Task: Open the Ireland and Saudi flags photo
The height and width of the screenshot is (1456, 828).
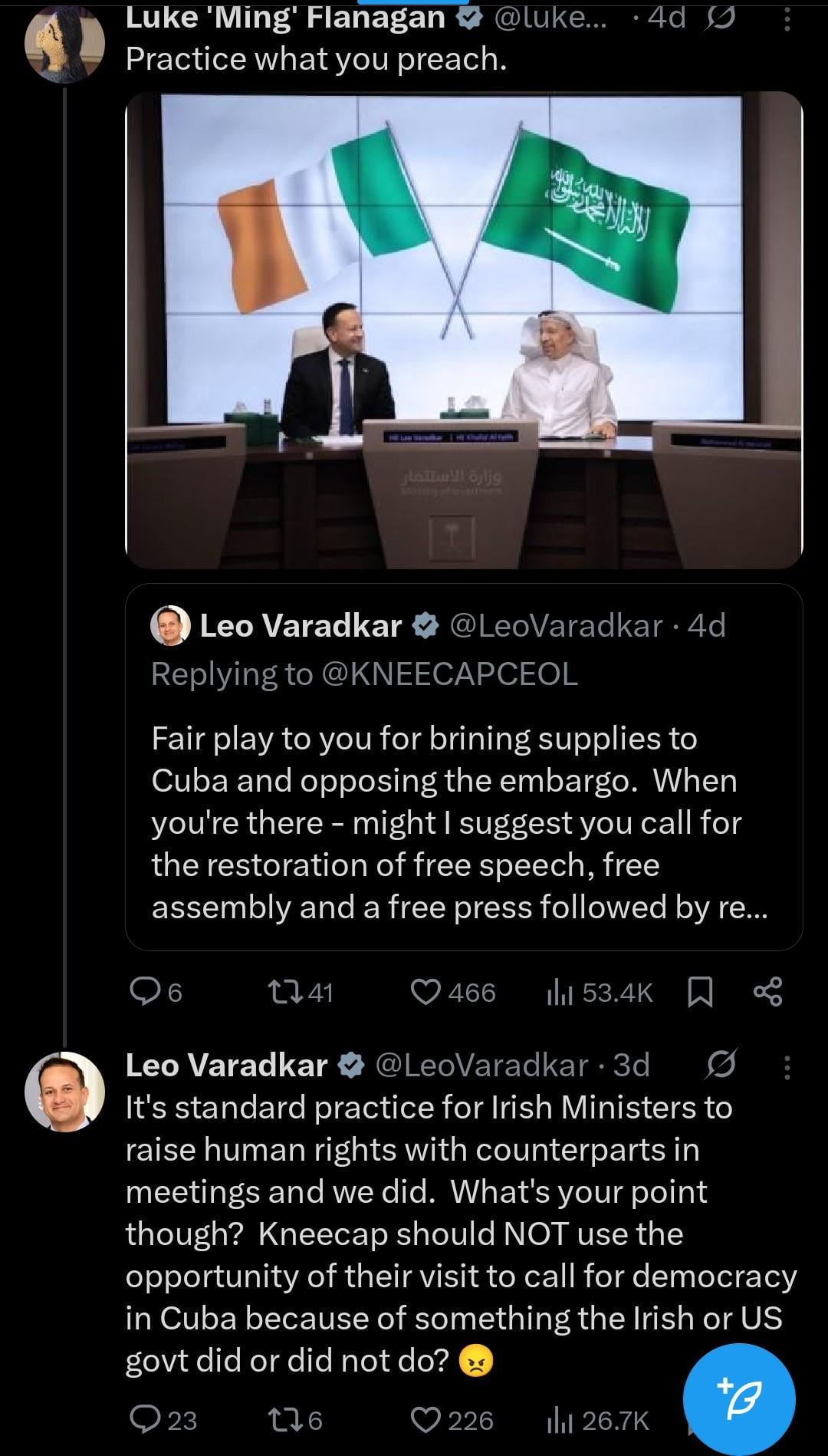Action: coord(464,330)
